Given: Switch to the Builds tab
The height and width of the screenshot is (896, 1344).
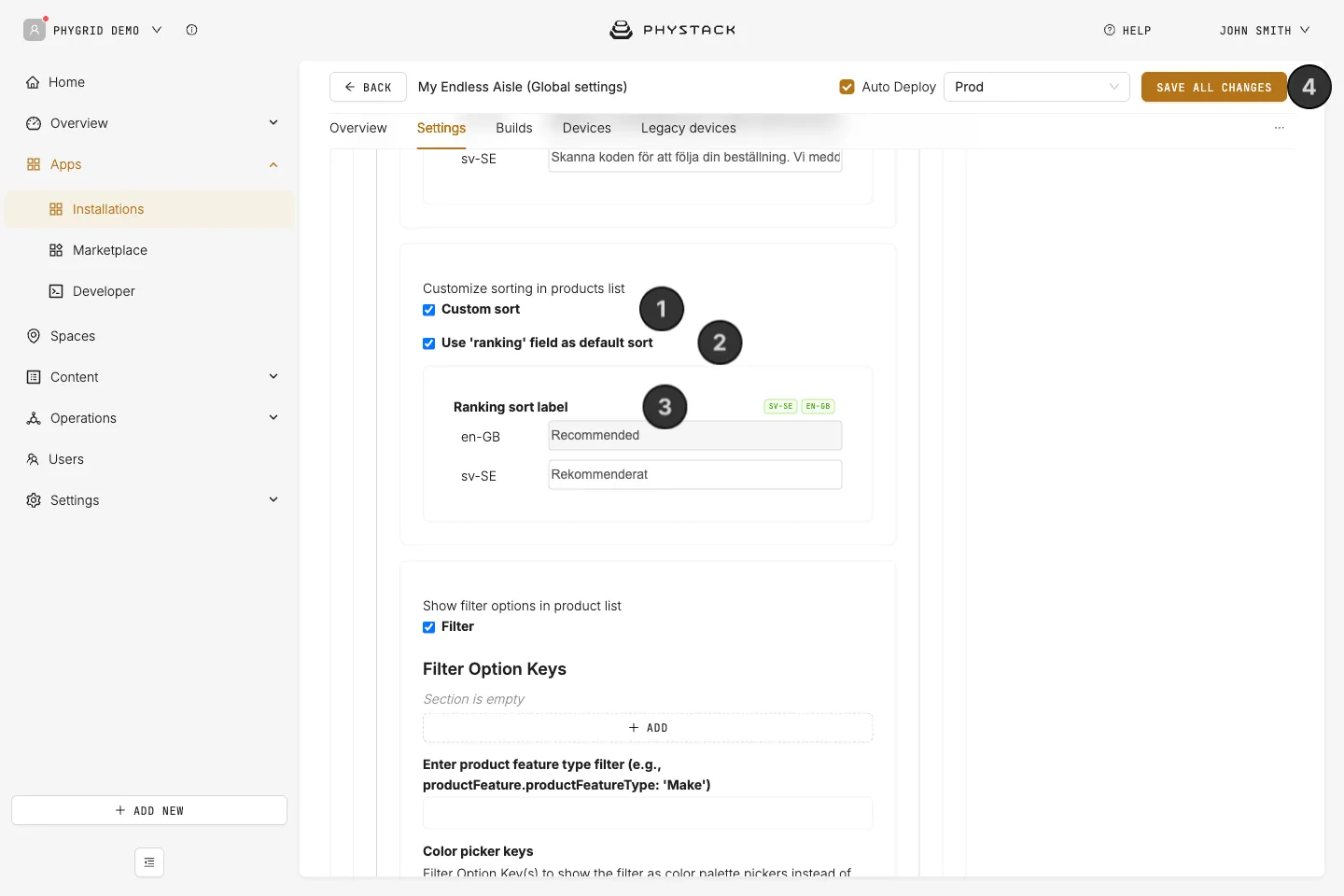Looking at the screenshot, I should point(514,128).
